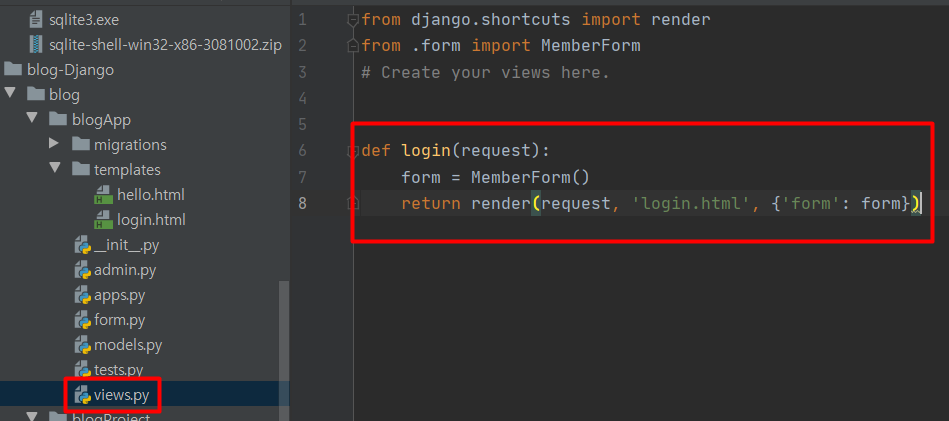
Task: Click the 'login' function name
Action: point(426,150)
